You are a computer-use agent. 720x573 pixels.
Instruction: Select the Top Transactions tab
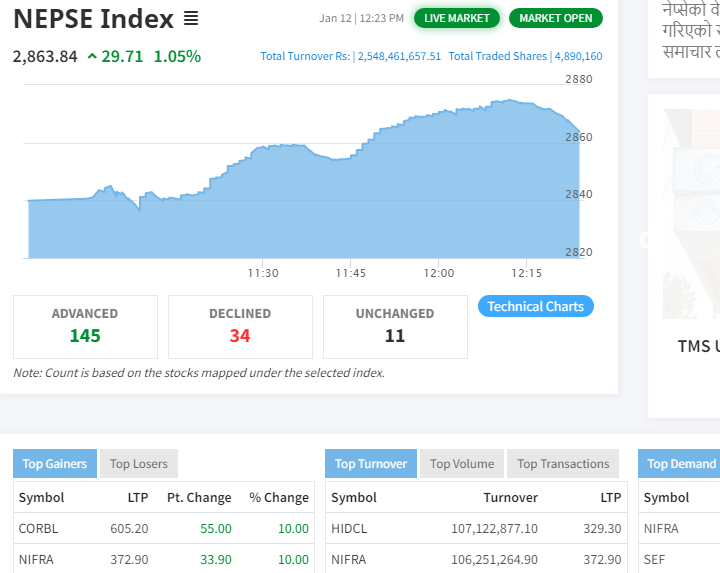coord(563,464)
